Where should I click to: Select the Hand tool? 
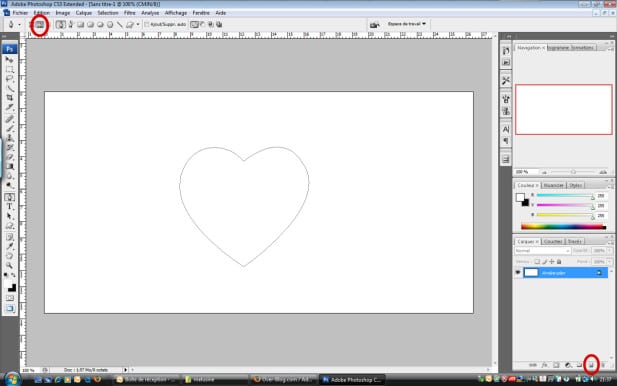coord(9,256)
